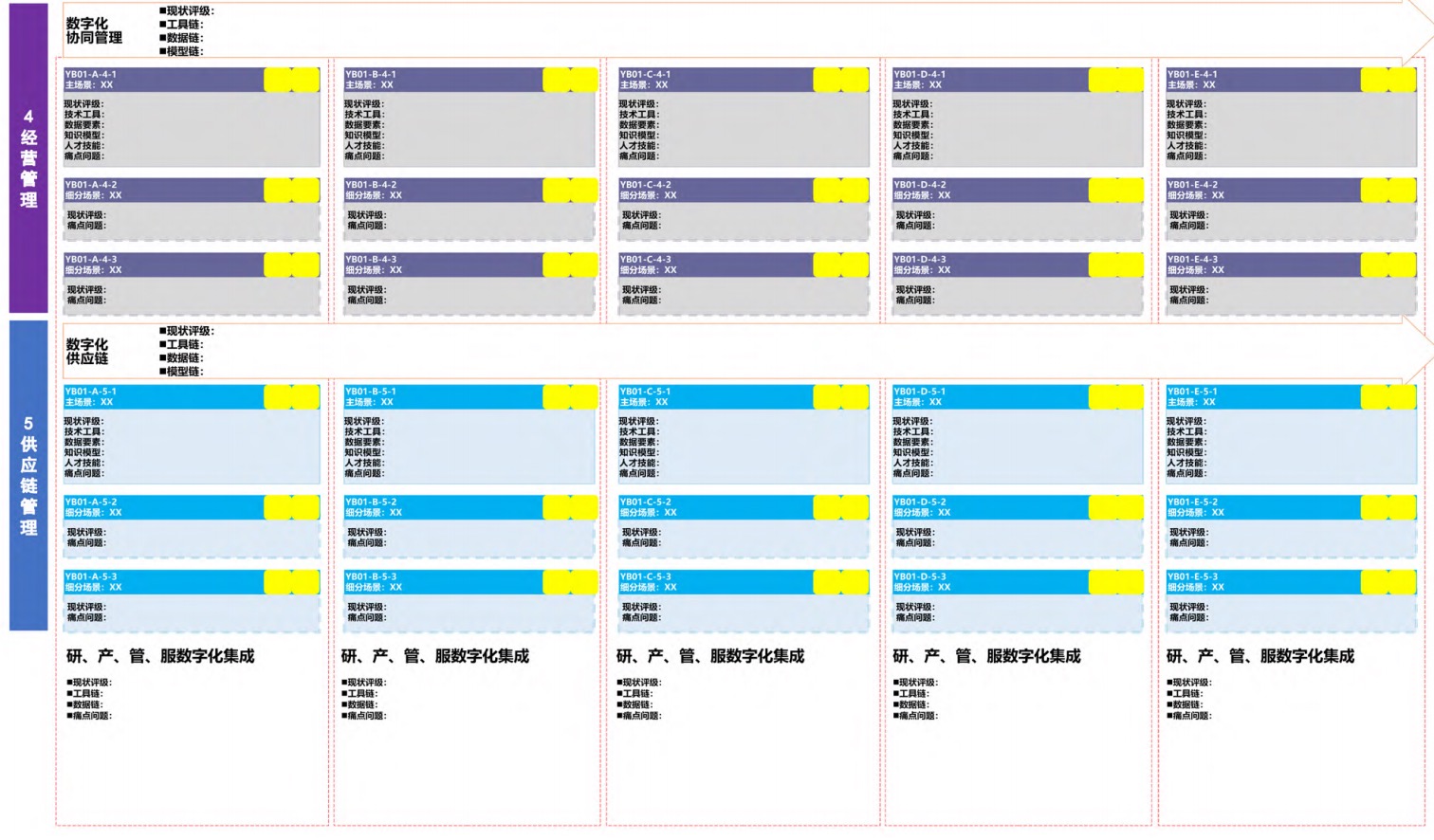1434x840 pixels.
Task: Select the YB01-B-5-3 sub-scenario header
Action: (x=441, y=582)
